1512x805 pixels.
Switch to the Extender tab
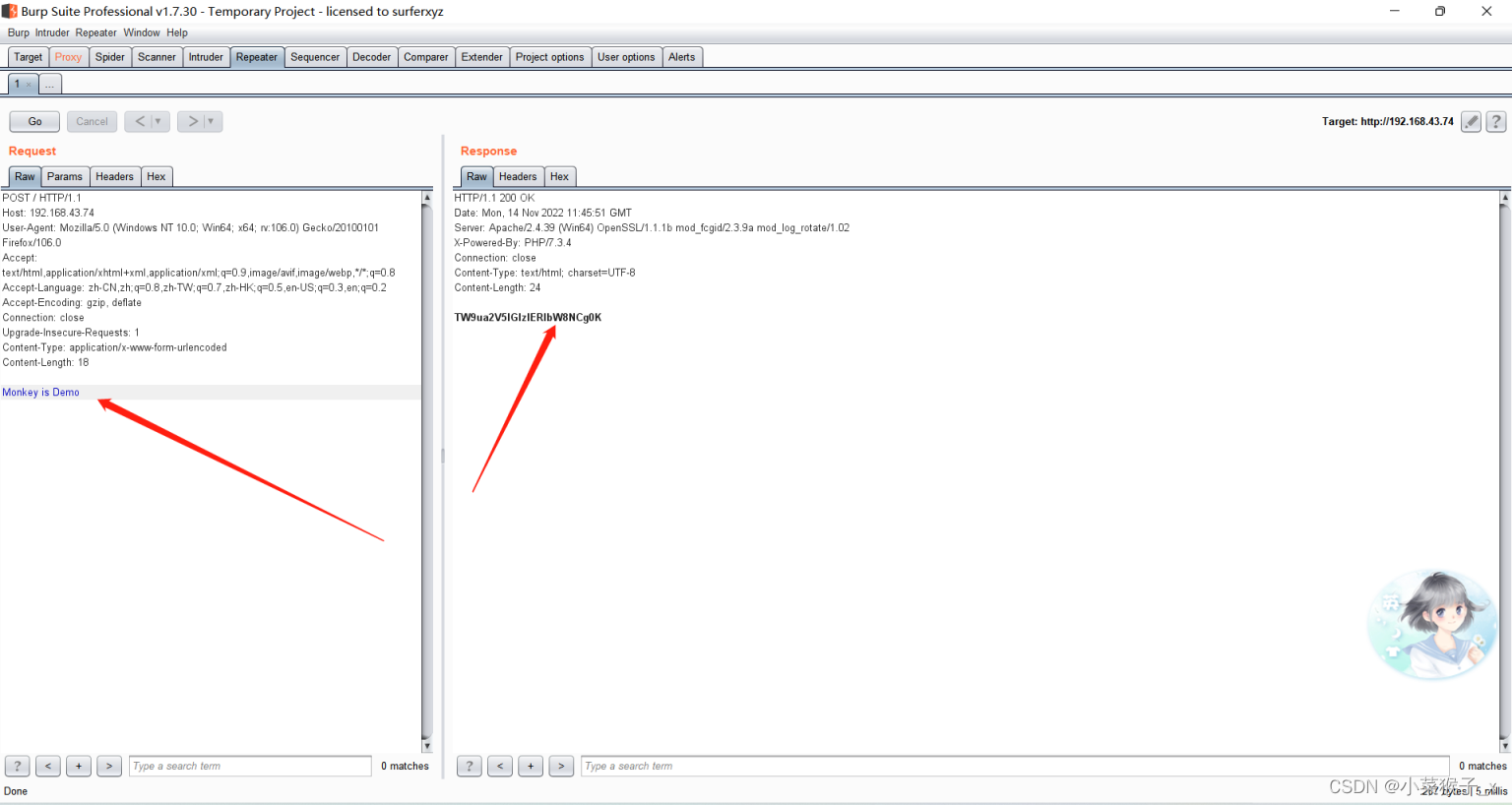(482, 57)
